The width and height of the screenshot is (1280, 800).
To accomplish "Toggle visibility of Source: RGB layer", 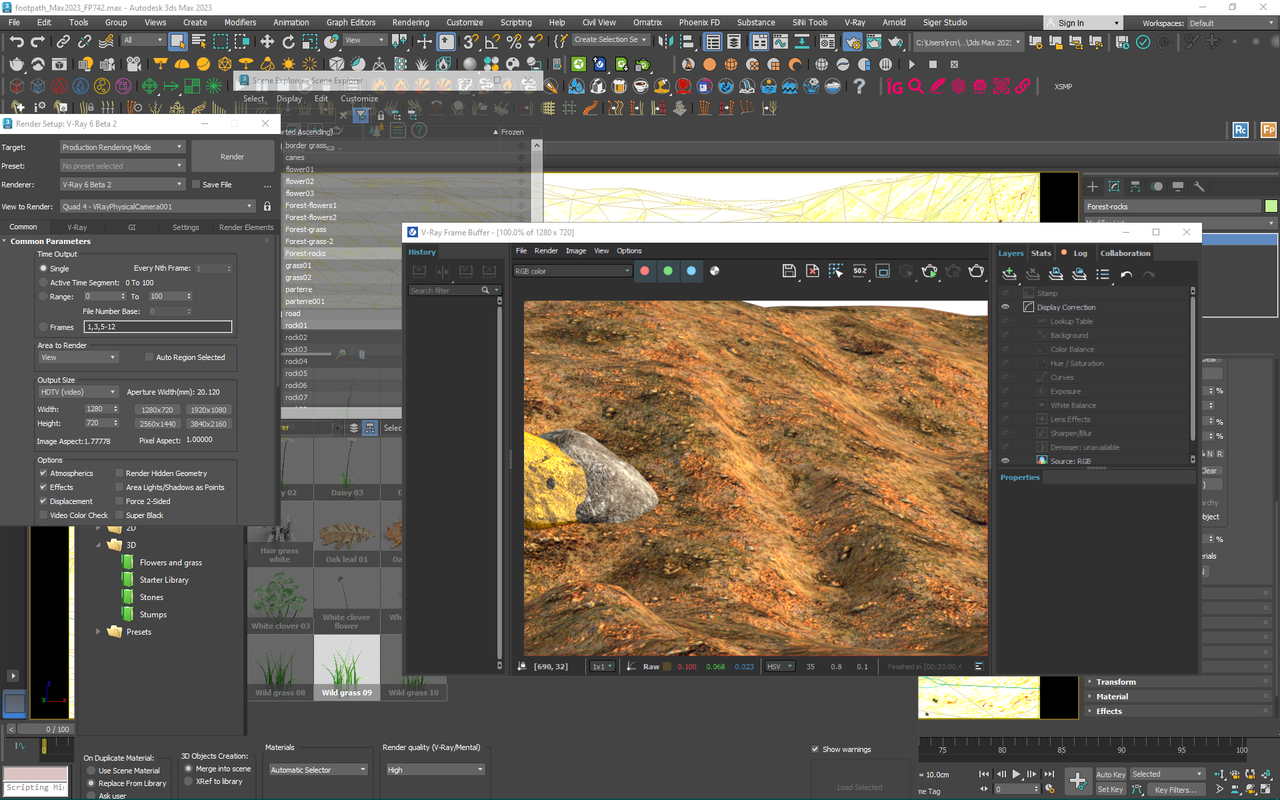I will [x=1005, y=461].
